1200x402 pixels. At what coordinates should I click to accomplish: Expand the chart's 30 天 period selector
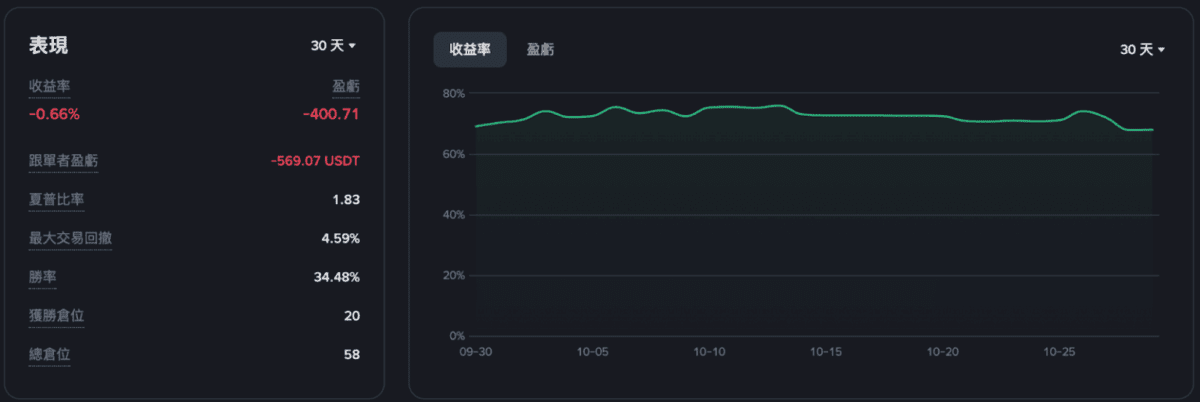pos(1142,50)
